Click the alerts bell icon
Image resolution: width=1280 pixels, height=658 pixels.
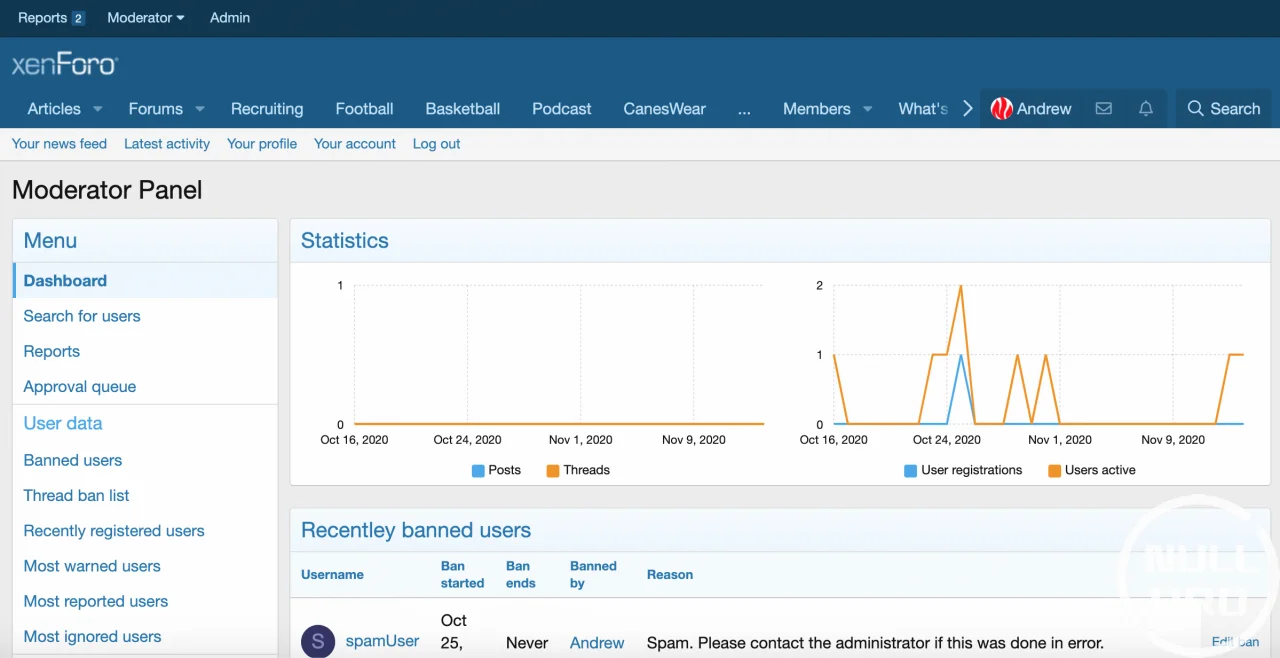pos(1146,109)
